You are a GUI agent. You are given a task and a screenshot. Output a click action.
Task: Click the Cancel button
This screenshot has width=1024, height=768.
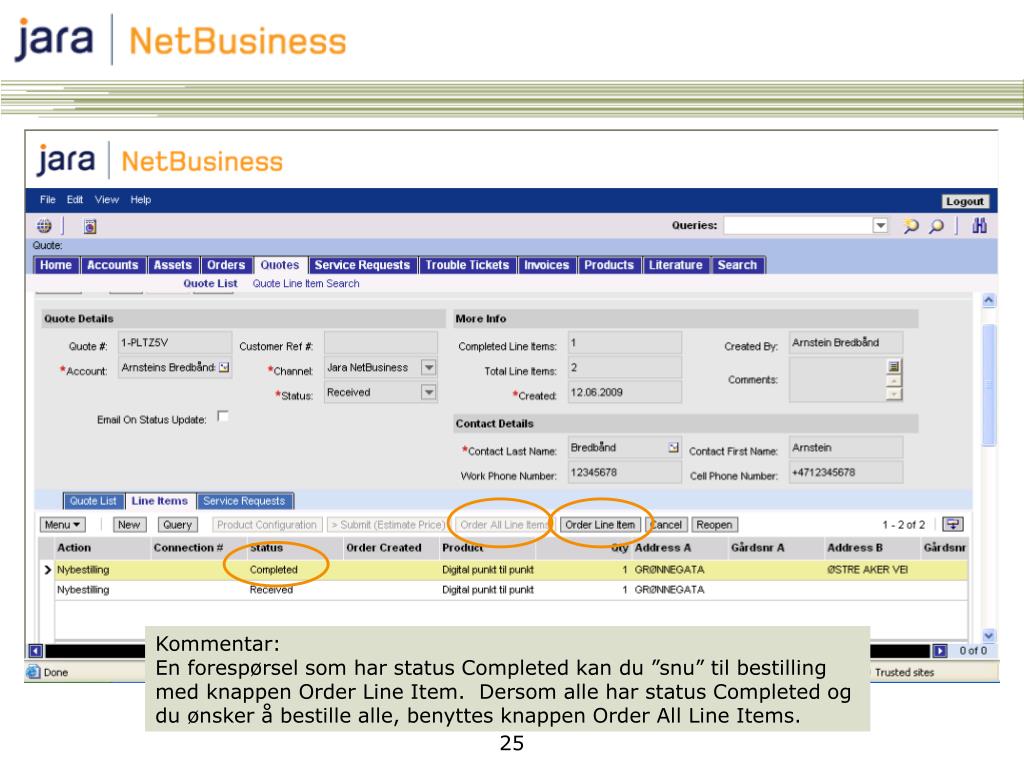tap(665, 524)
